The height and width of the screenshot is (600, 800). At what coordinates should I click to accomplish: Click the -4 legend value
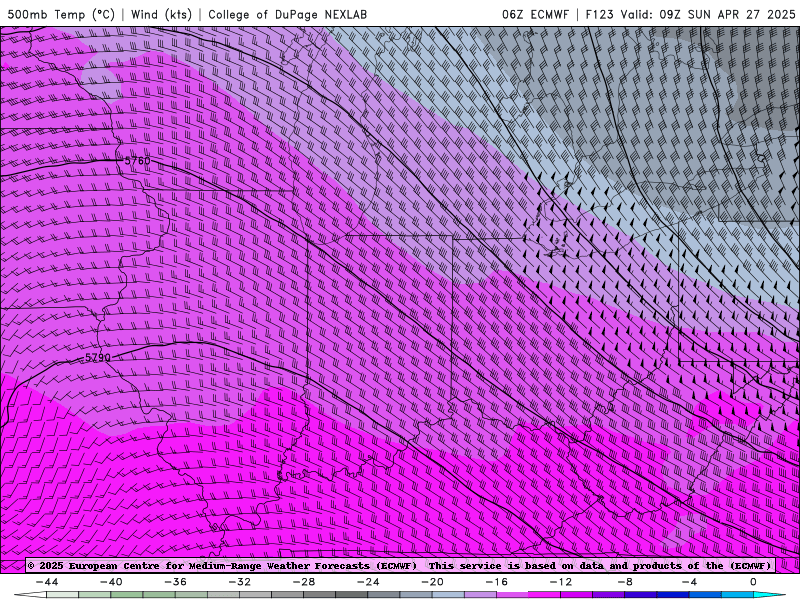tap(689, 582)
